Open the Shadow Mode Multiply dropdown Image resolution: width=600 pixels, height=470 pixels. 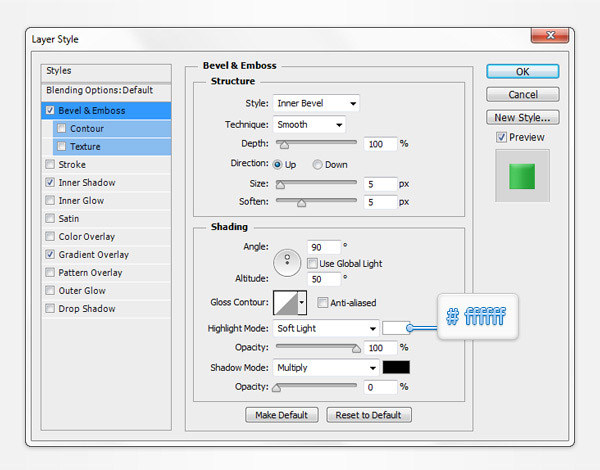point(325,367)
